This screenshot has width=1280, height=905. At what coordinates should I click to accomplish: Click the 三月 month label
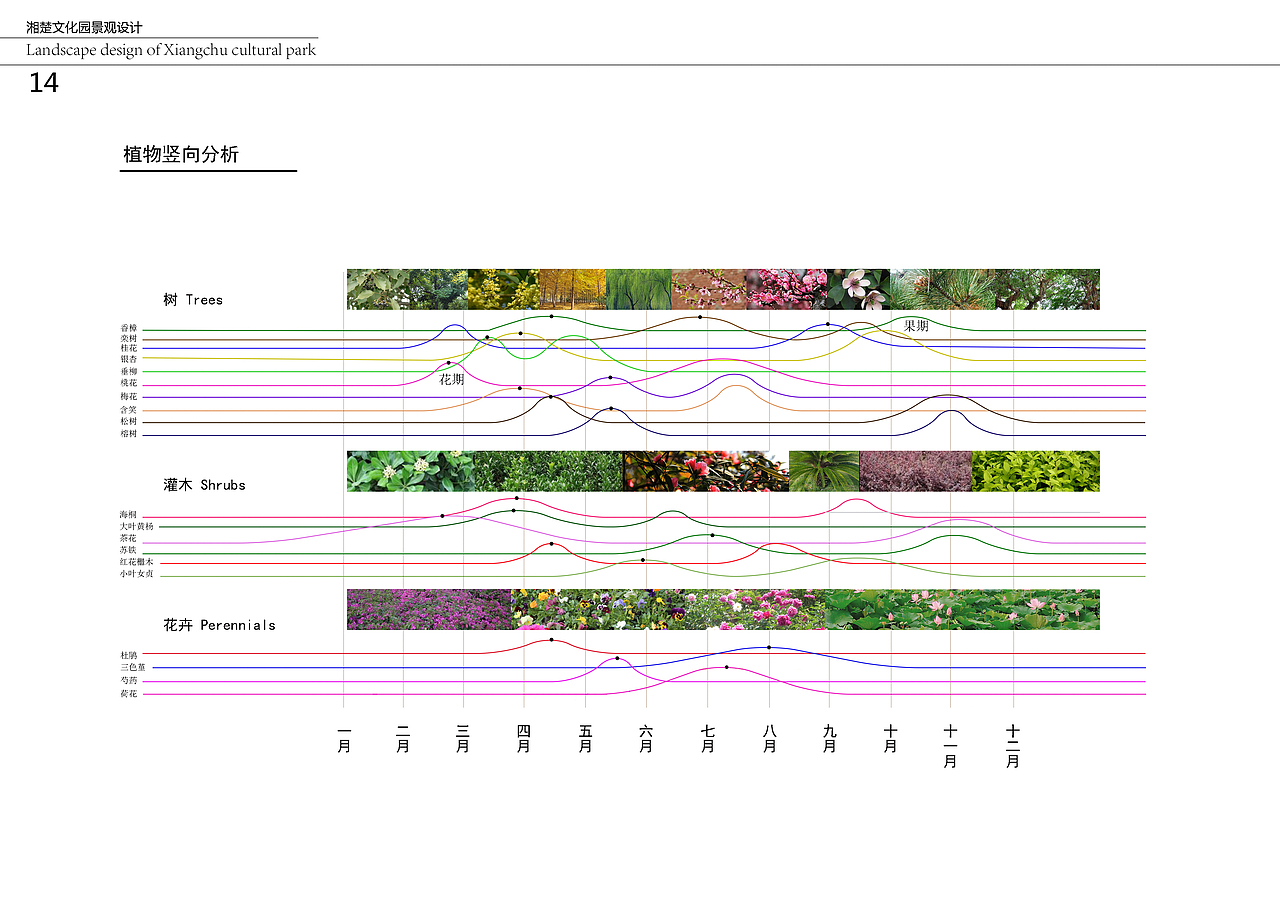tap(463, 739)
